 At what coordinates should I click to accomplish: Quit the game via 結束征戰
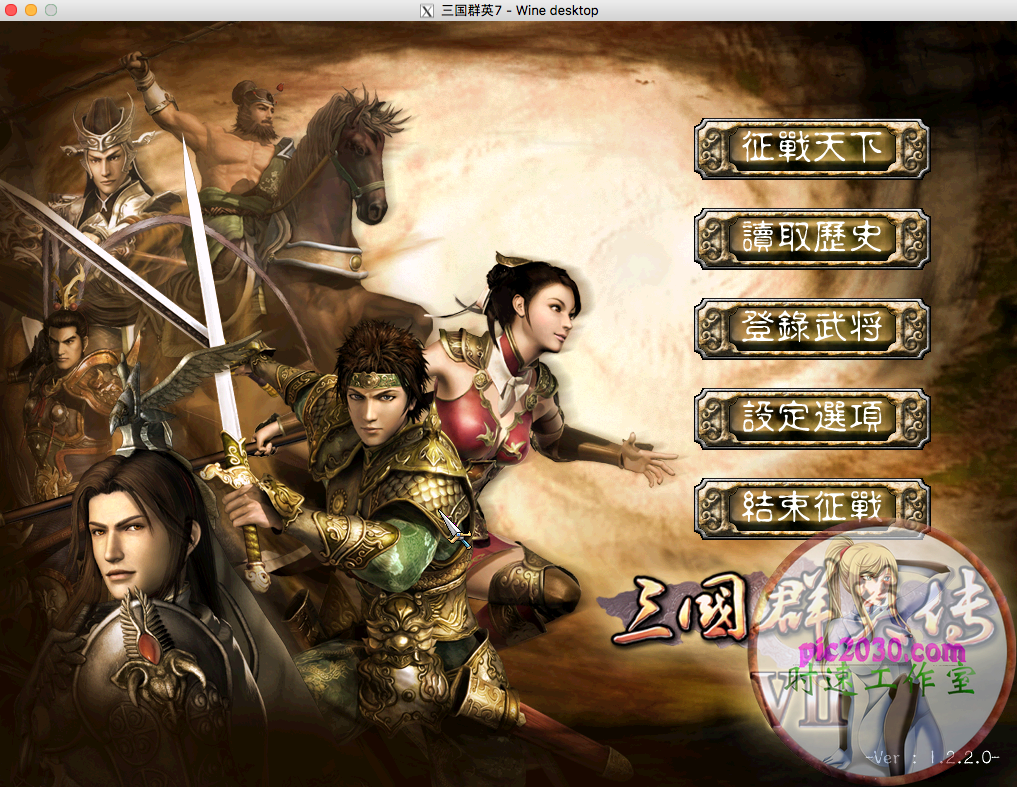click(811, 508)
